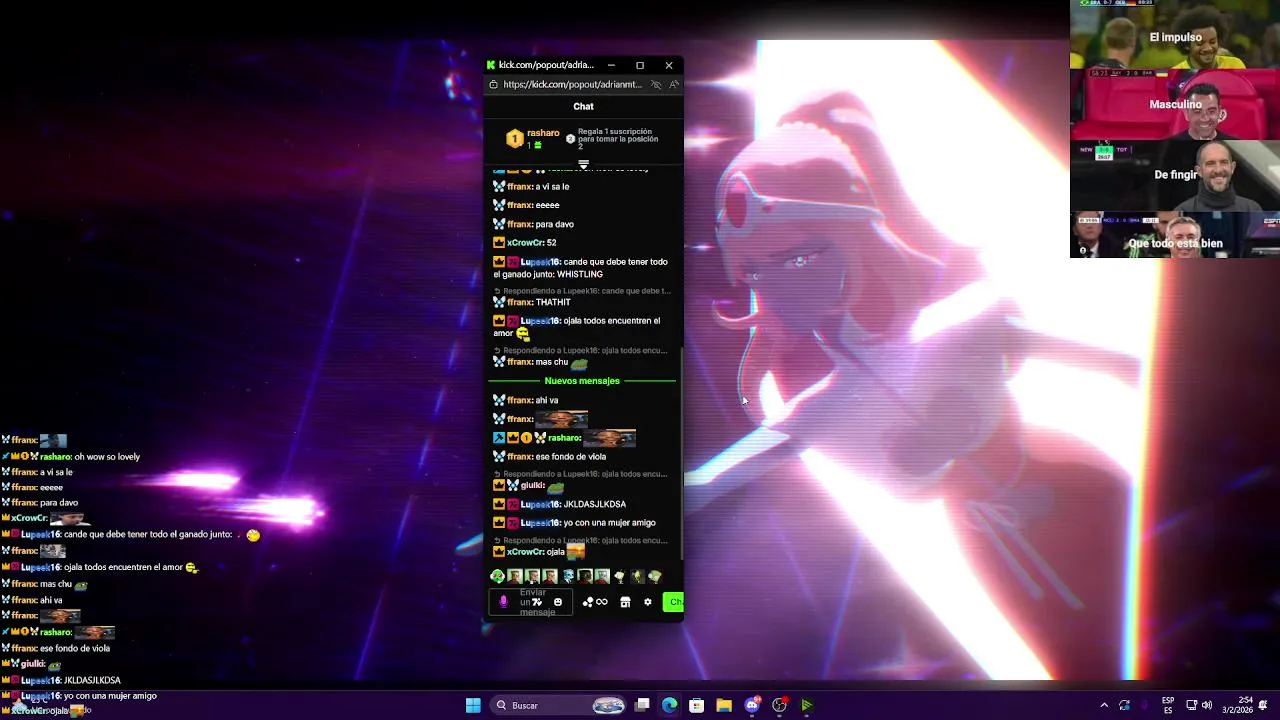Click Lupeek16 on the 'JKLDASJLKDSA' message
1280x720 pixels.
click(x=540, y=504)
